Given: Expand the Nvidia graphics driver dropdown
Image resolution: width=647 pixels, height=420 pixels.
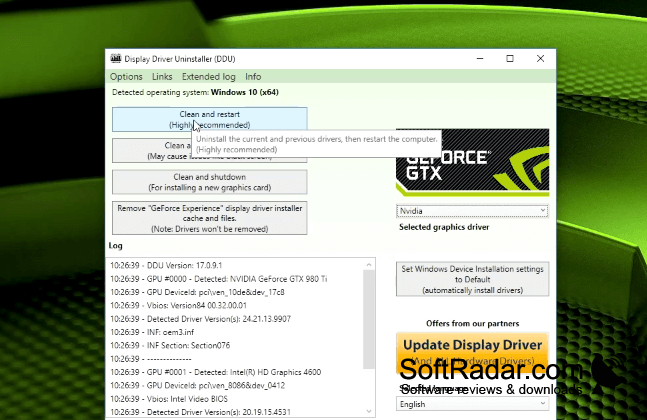Looking at the screenshot, I should (472, 211).
